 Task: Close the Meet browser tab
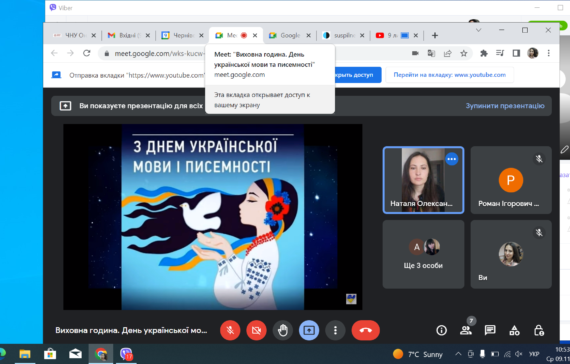(x=255, y=35)
